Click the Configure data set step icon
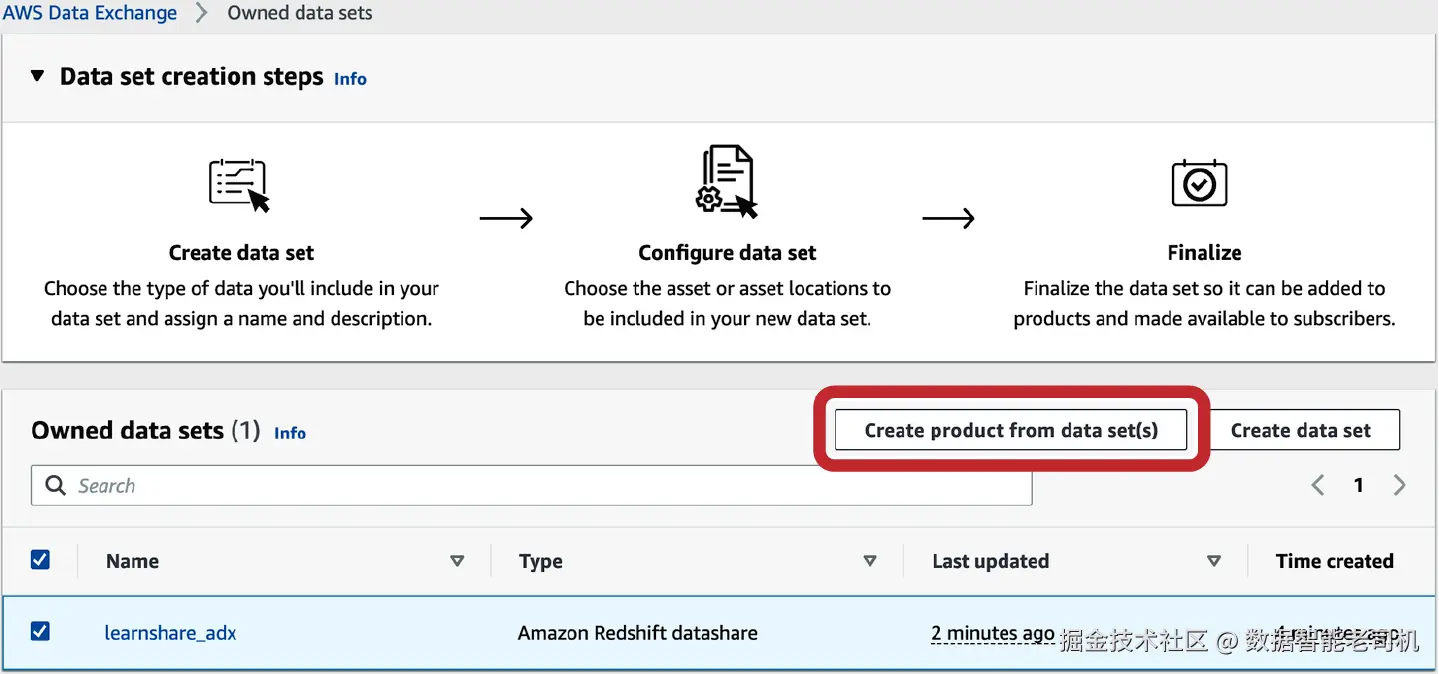The width and height of the screenshot is (1439, 674). coord(727,181)
